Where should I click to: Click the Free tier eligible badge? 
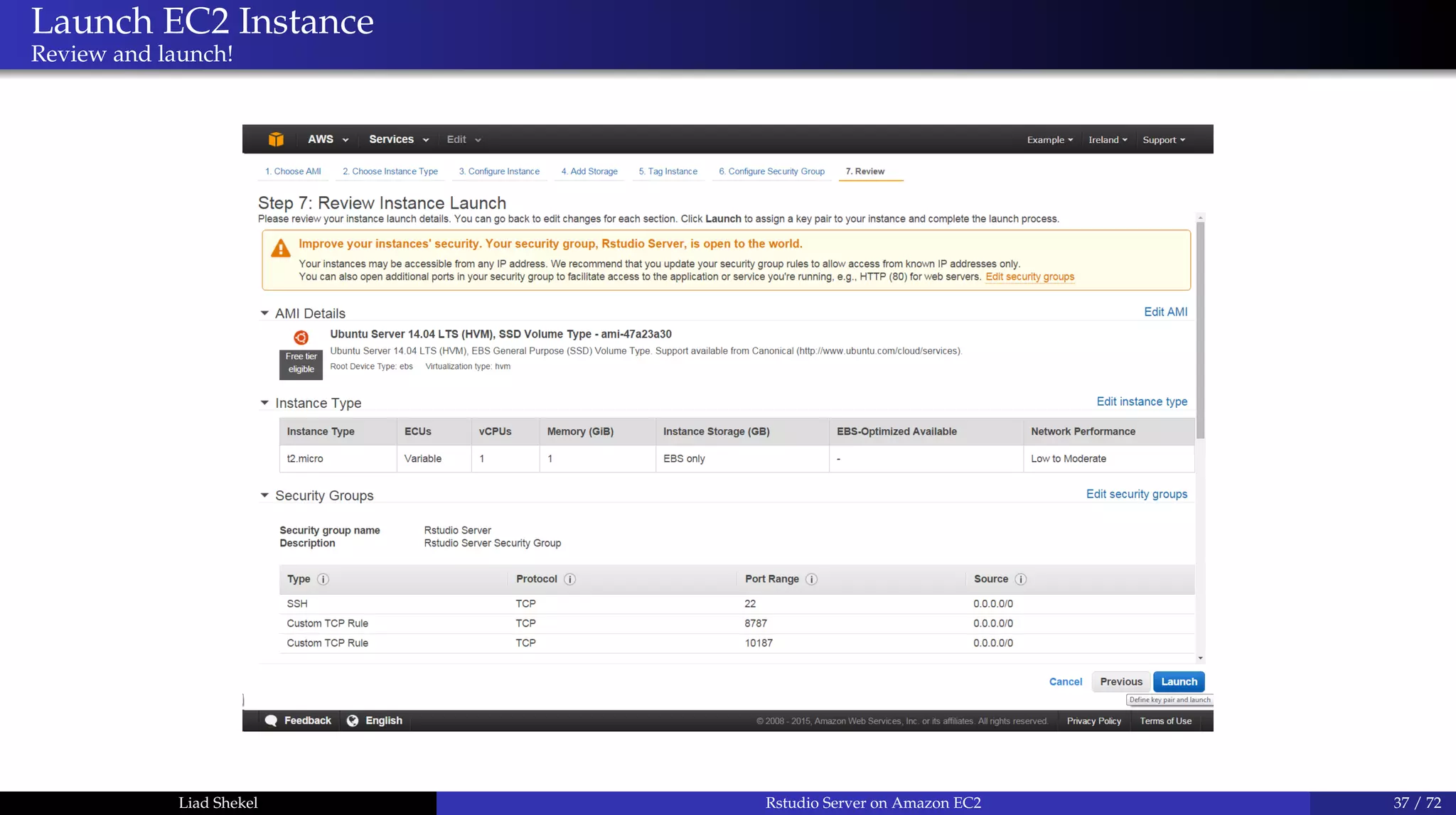click(x=301, y=364)
